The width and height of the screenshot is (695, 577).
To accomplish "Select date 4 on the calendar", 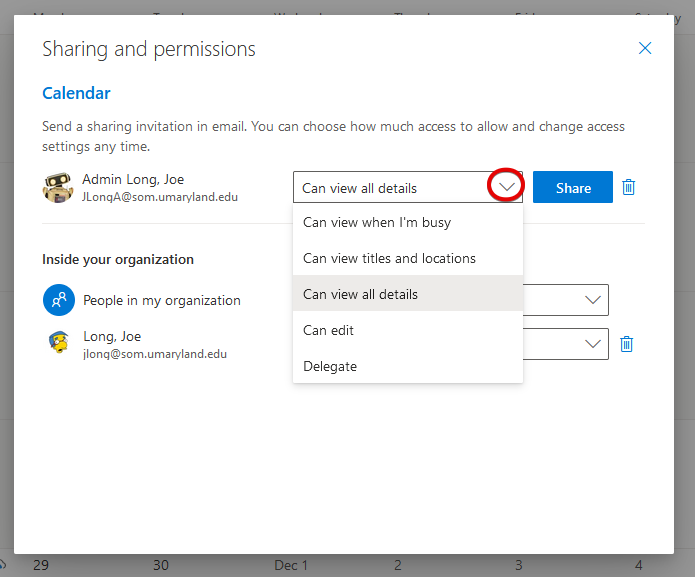I will (638, 565).
